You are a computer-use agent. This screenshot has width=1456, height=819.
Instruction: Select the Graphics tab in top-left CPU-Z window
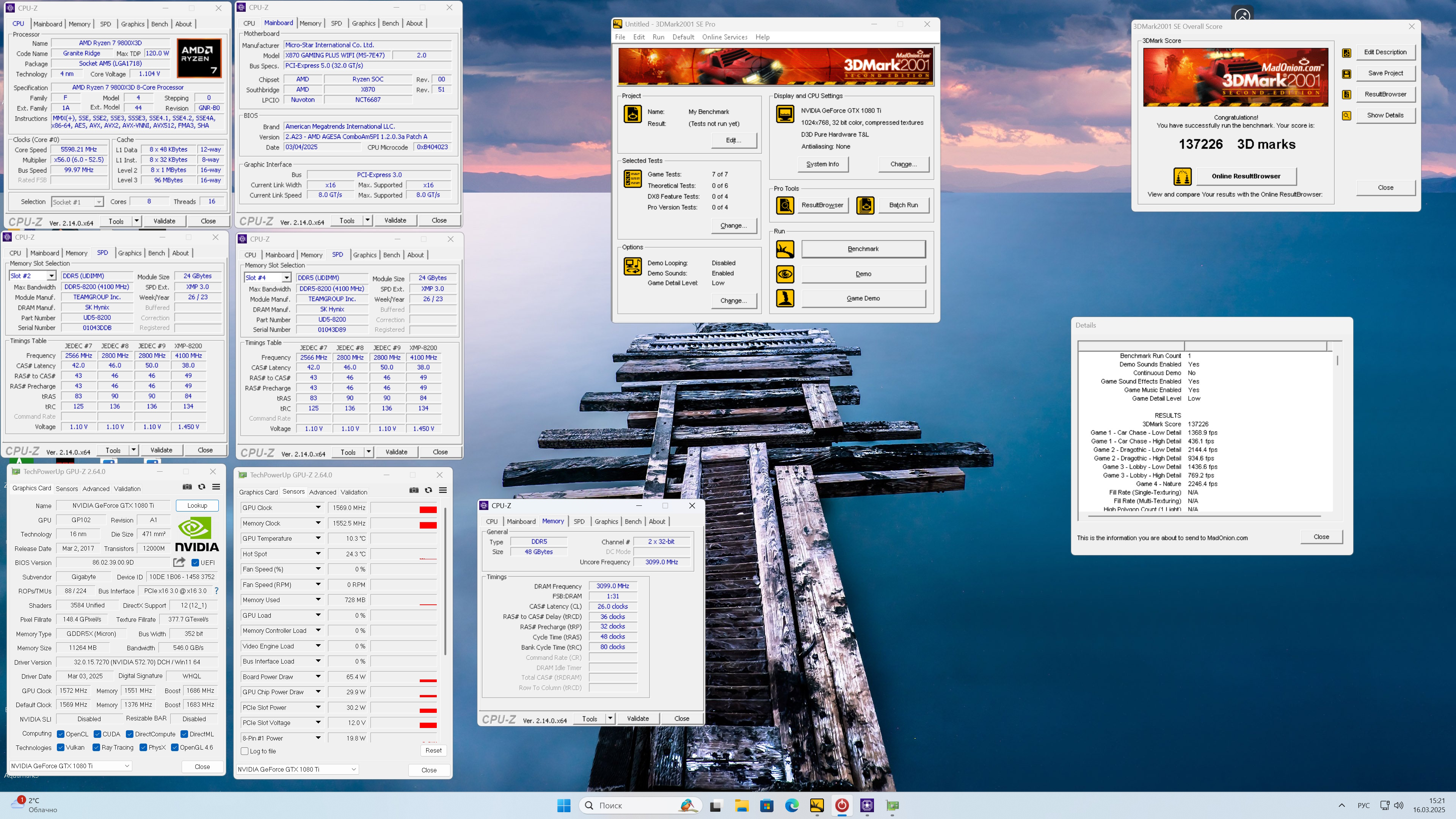(133, 24)
